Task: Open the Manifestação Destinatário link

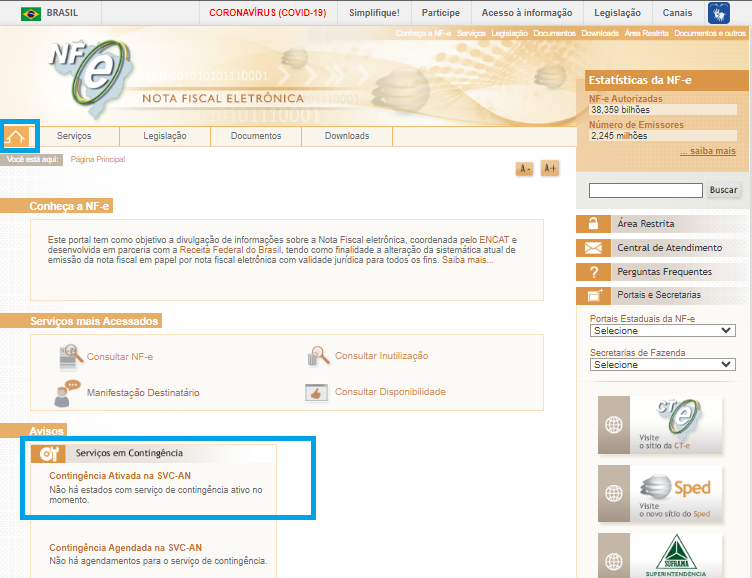Action: pyautogui.click(x=143, y=393)
